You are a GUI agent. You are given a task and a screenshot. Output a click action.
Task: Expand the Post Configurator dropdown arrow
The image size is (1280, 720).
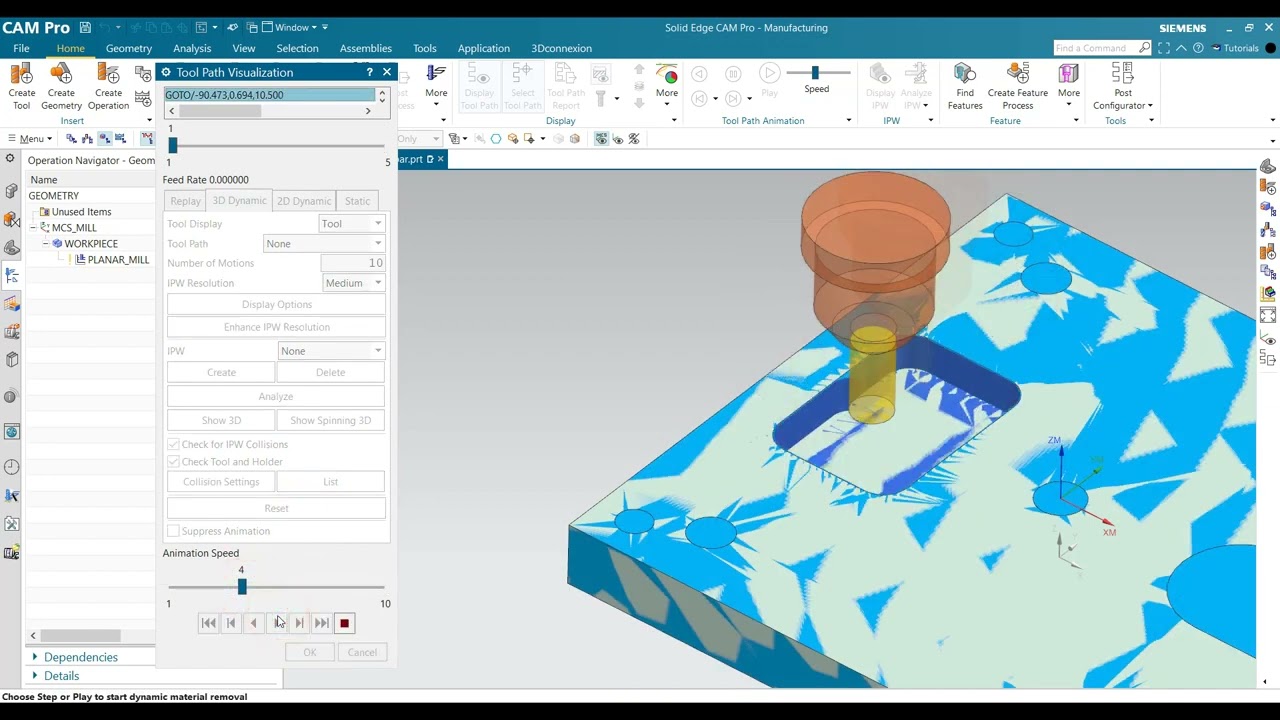[x=1150, y=106]
